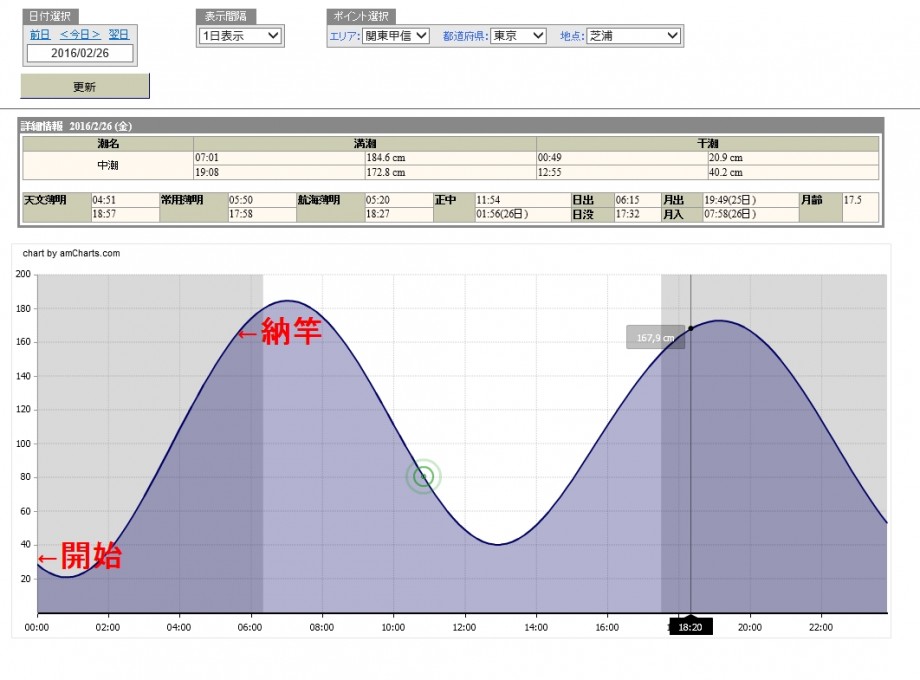Click astronomical twilight time 04:51

(x=125, y=200)
